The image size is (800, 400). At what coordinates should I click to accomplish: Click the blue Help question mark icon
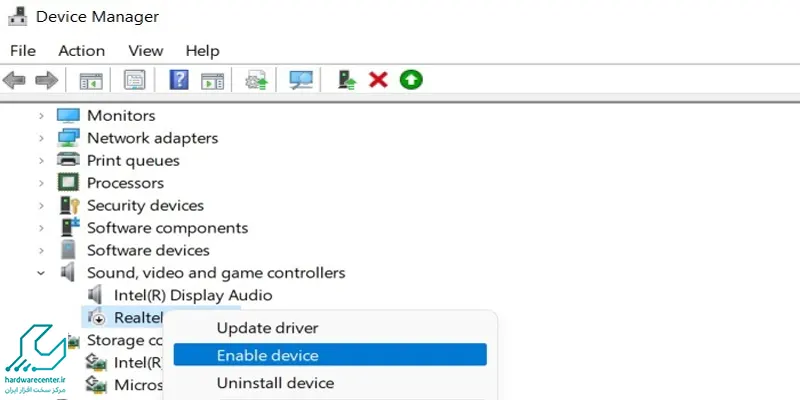pos(179,80)
